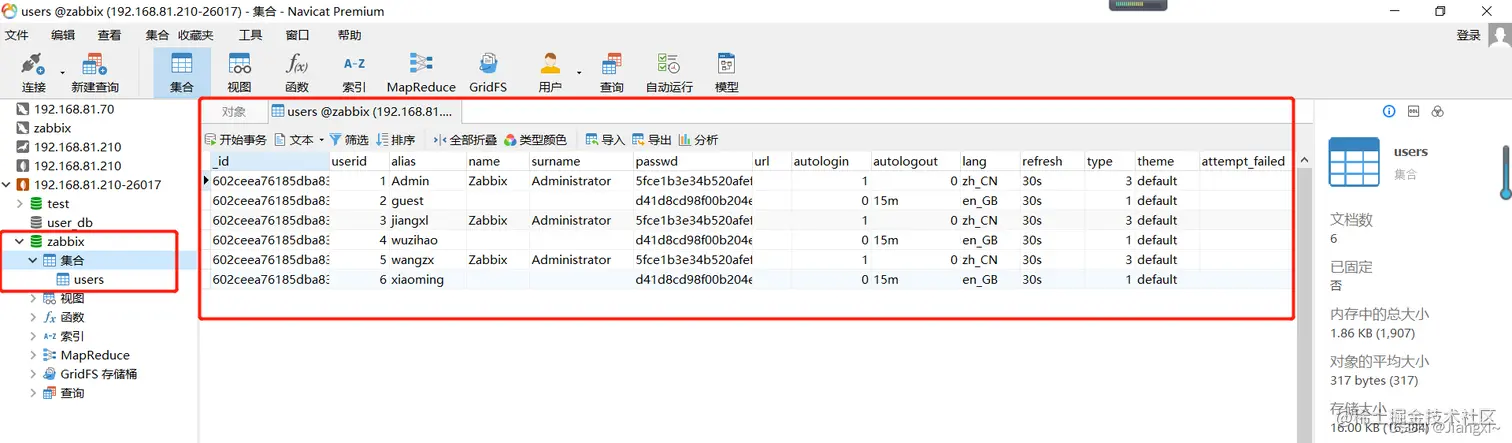Select the 集合 (Collection) toolbar button
The image size is (1512, 443).
coord(182,73)
